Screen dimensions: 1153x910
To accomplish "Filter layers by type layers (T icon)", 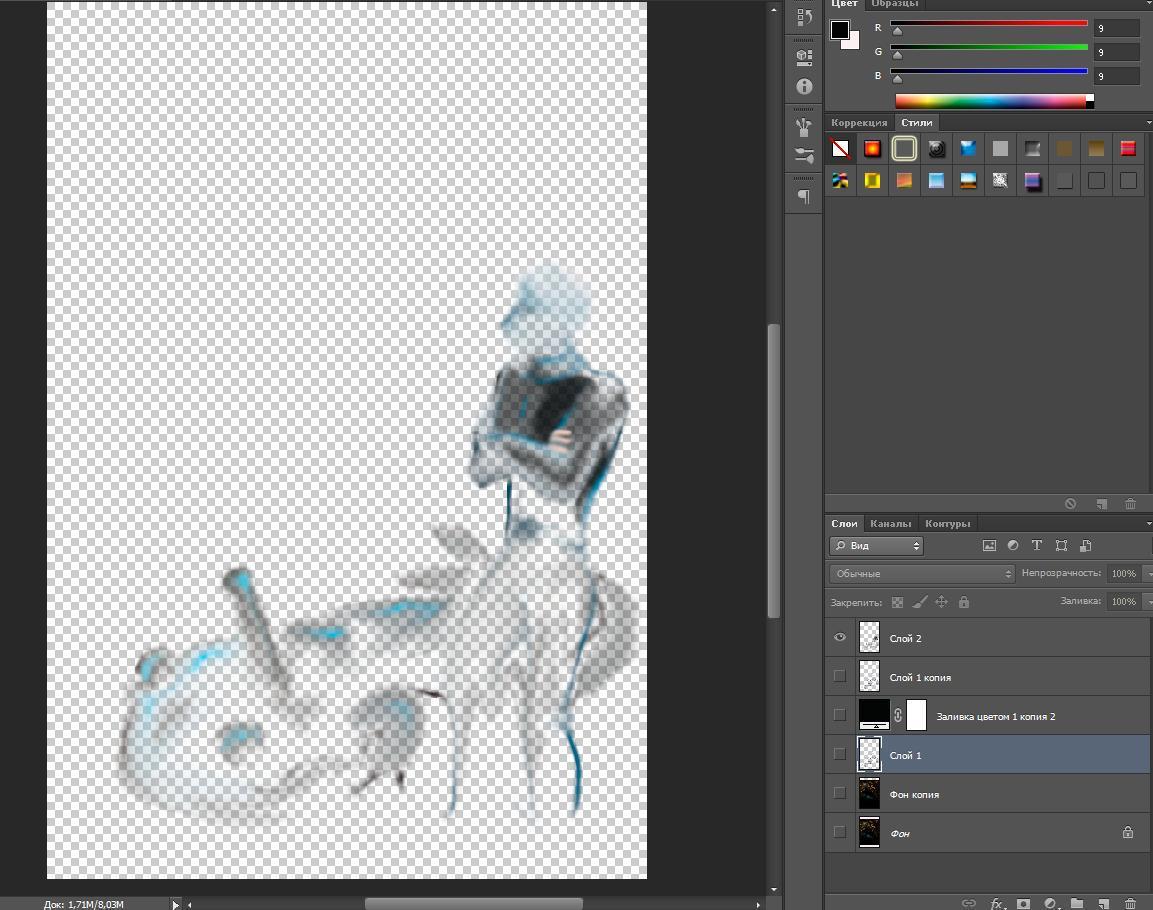I will click(1037, 546).
